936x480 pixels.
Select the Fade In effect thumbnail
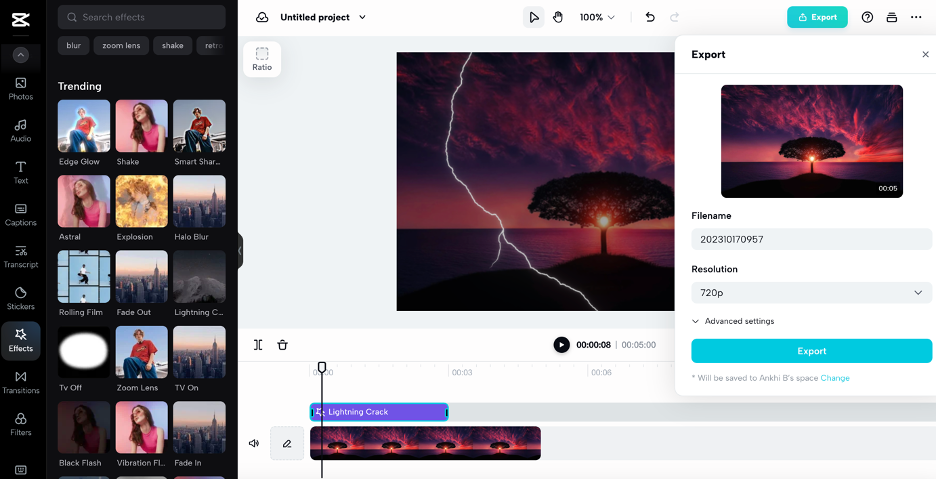tap(199, 427)
